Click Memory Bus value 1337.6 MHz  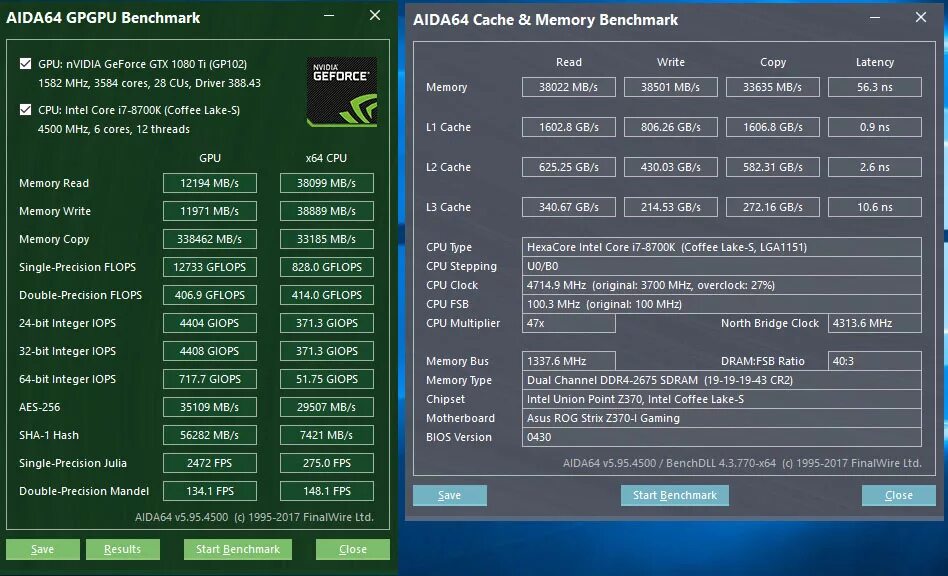tap(569, 361)
